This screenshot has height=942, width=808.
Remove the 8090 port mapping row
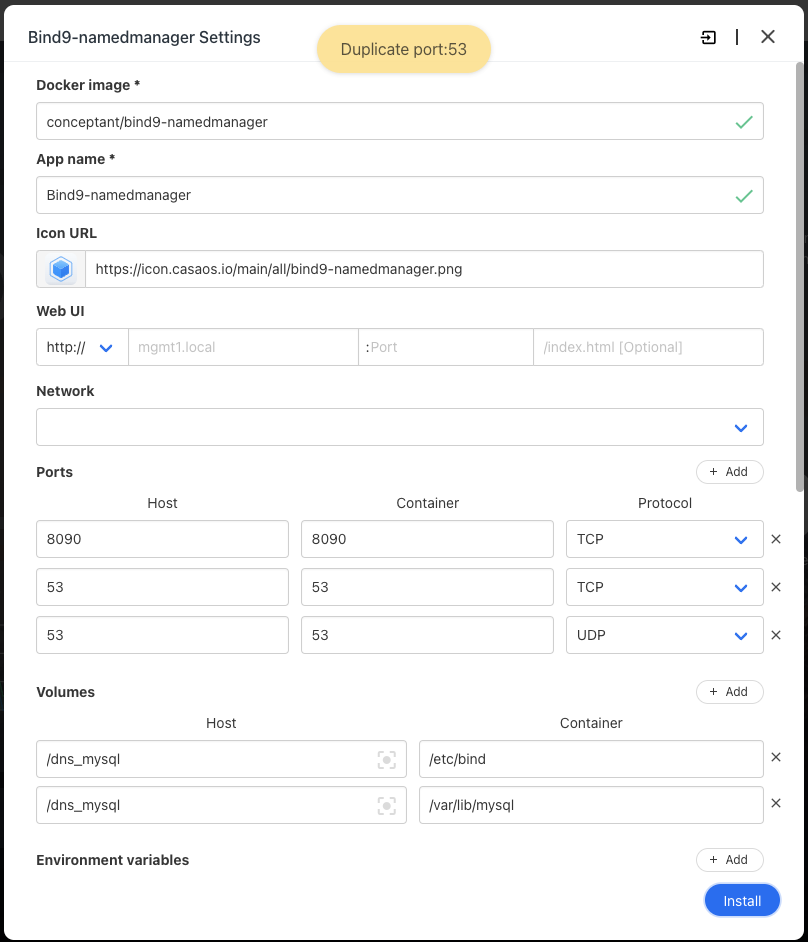776,539
